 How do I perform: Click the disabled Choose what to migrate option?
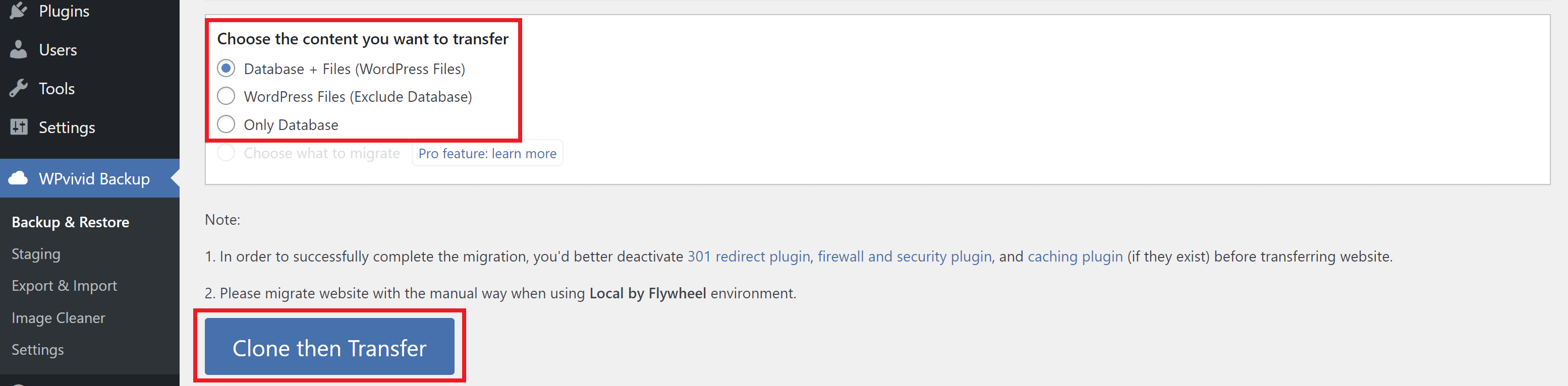(226, 153)
